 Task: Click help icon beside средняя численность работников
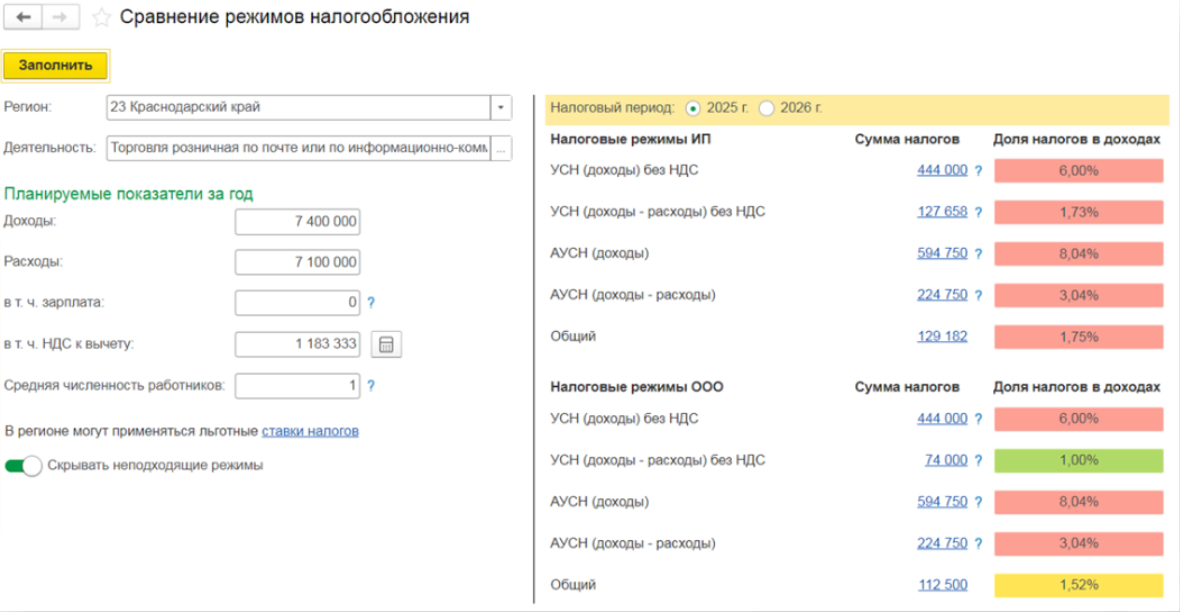371,386
